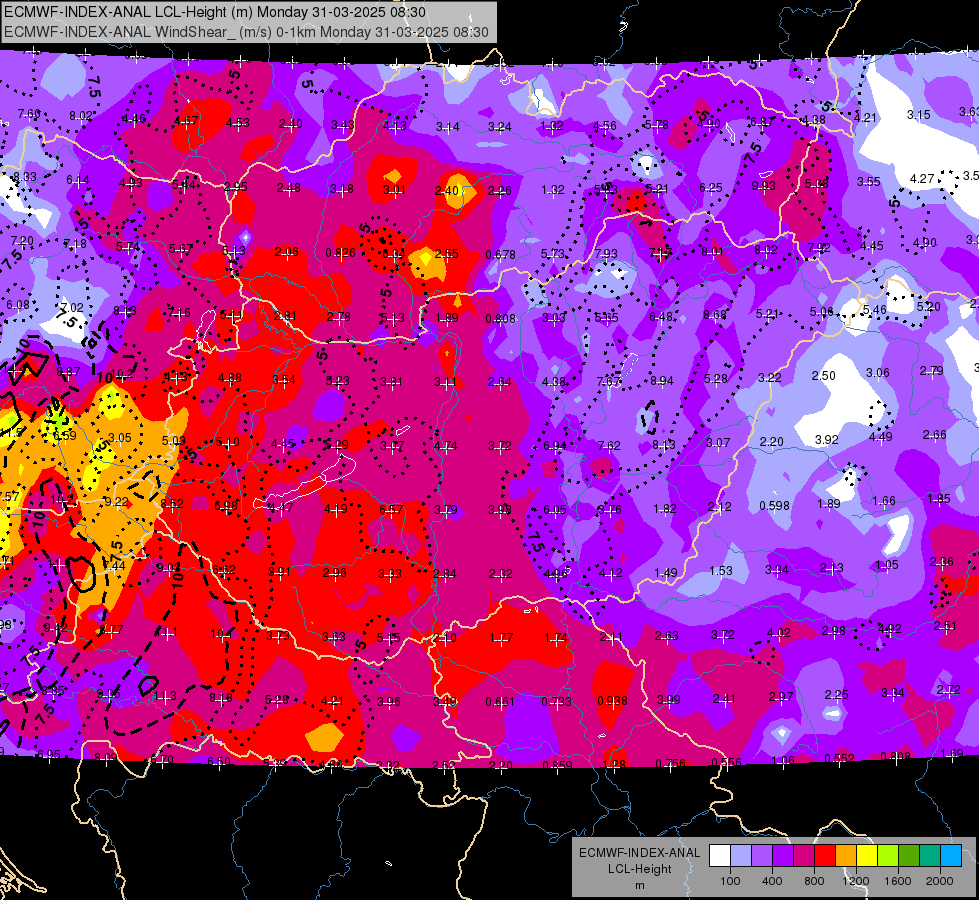The width and height of the screenshot is (979, 900).
Task: Click the wind shear value 7.62
Action: click(x=609, y=445)
